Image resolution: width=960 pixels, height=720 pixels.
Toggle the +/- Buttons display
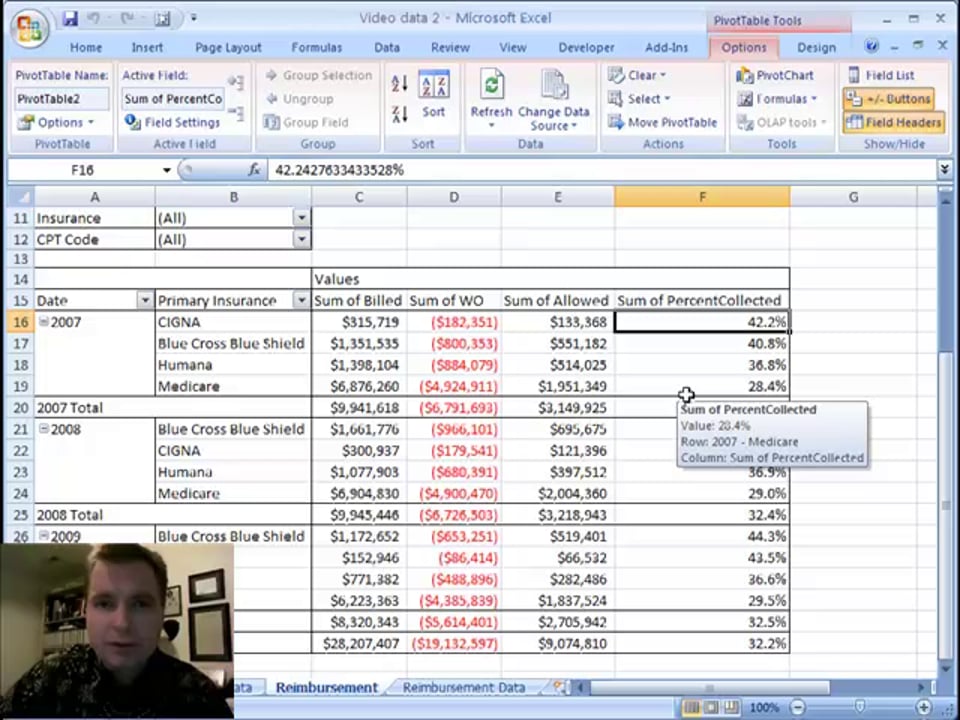890,99
